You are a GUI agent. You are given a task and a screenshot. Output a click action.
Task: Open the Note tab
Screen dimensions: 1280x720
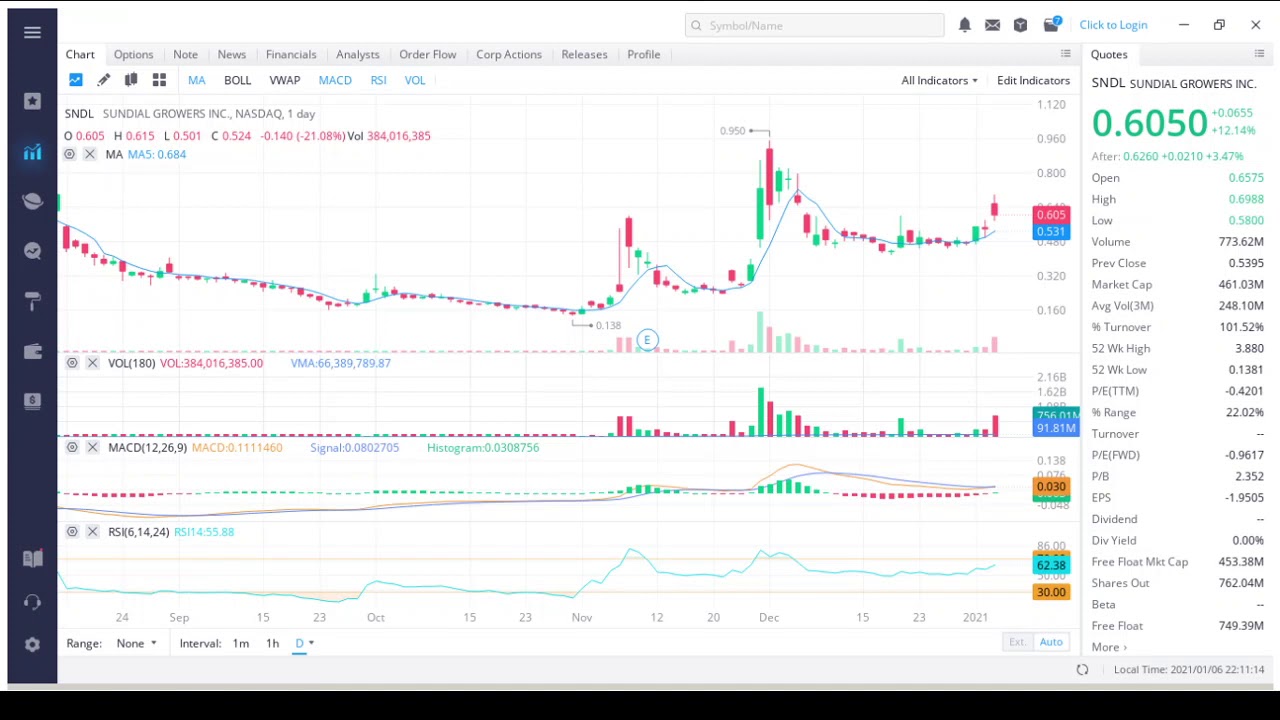coord(185,54)
